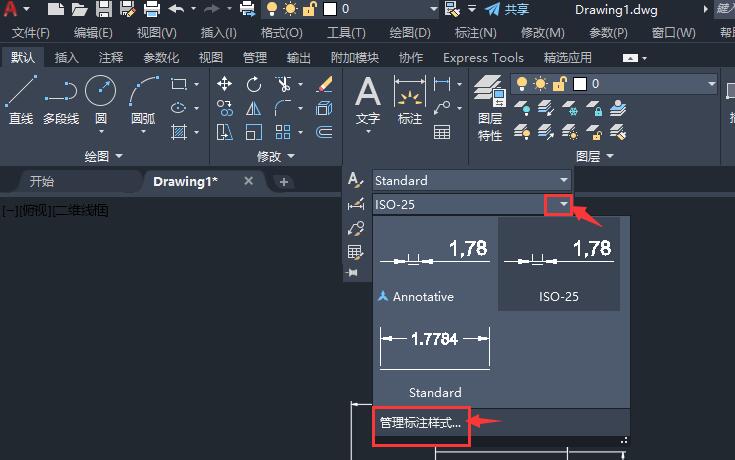Click the Stretch tool icon

pyautogui.click(x=225, y=132)
